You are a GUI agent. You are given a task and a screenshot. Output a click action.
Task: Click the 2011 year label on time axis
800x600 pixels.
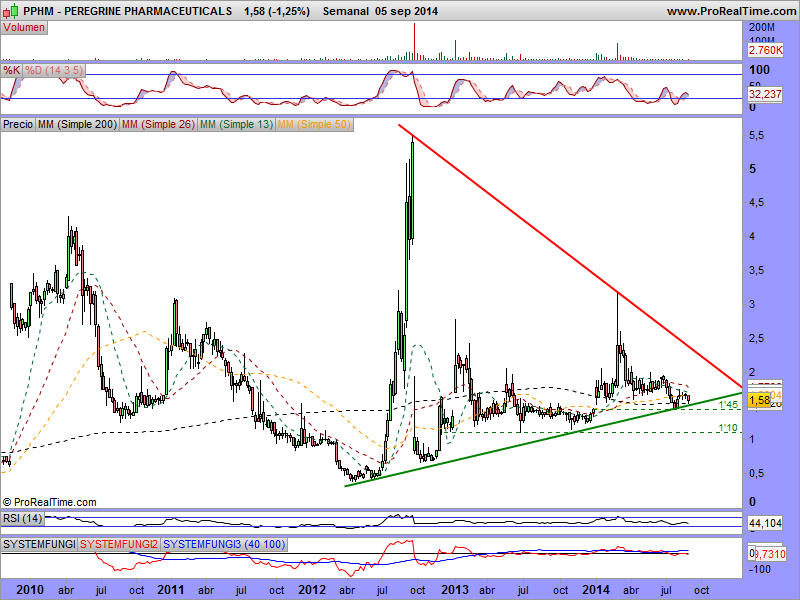coord(170,590)
